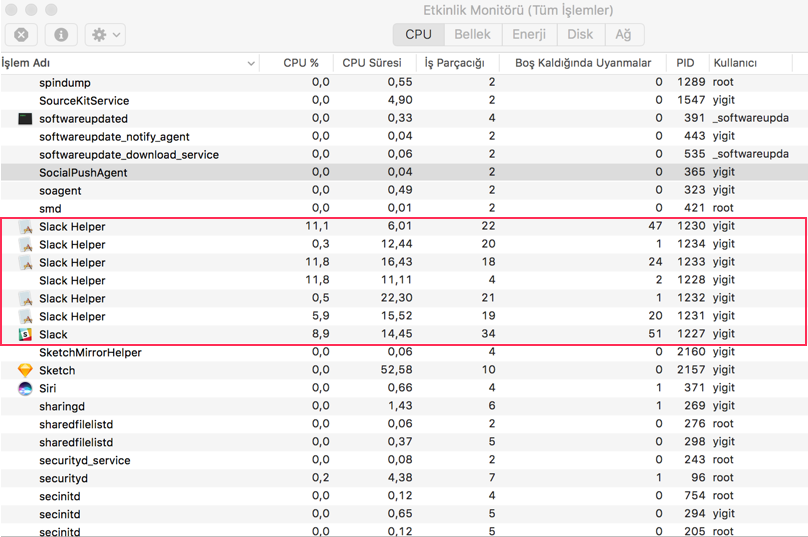Click PID 371 for Siri
This screenshot has height=537, width=808.
[695, 388]
